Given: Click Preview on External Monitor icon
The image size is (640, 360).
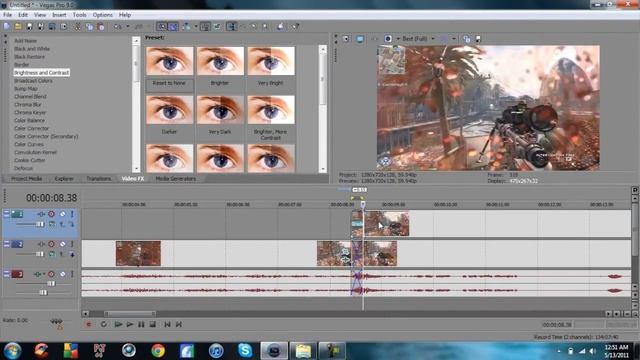Looking at the screenshot, I should [x=360, y=39].
